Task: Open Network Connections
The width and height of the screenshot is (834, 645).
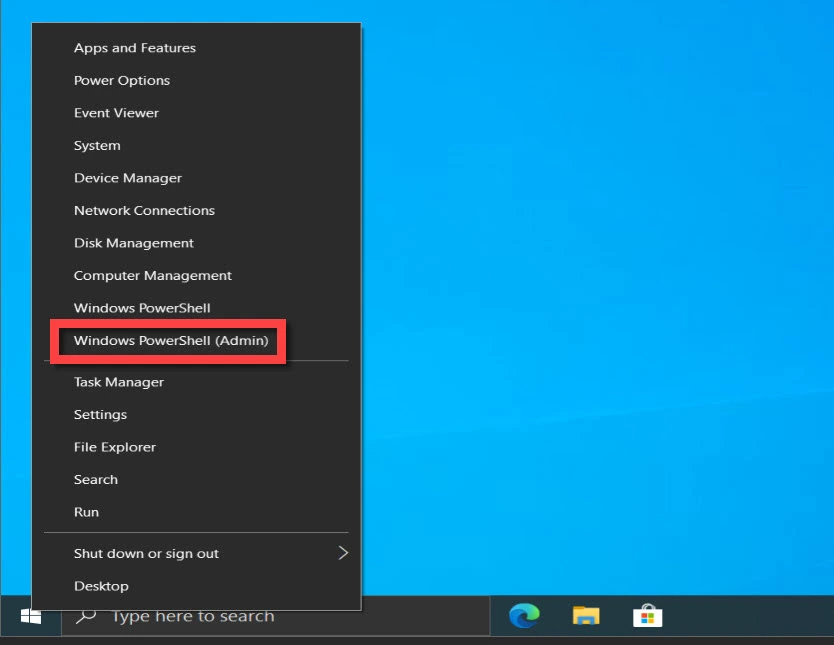Action: (x=196, y=210)
